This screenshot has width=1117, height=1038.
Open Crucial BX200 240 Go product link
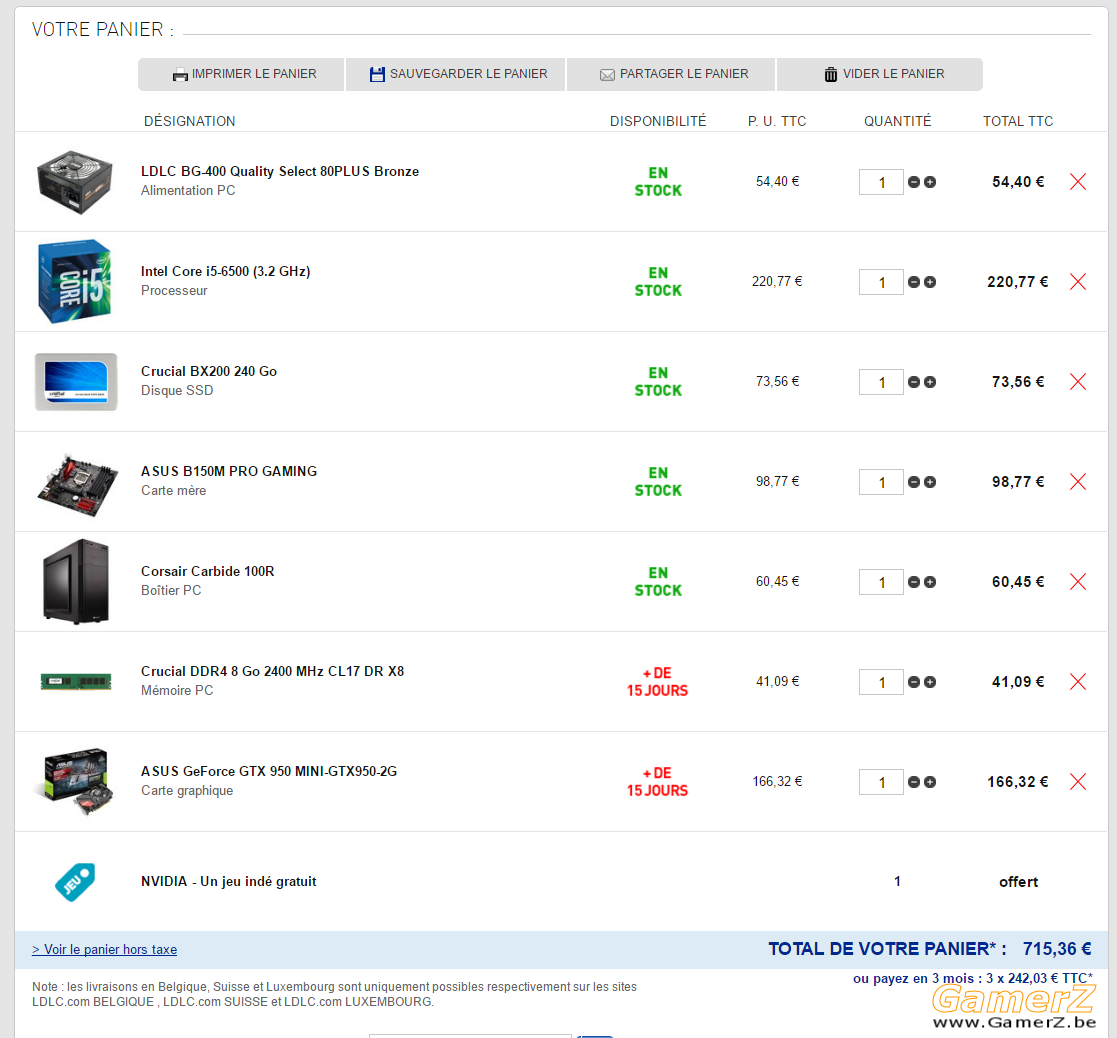click(209, 371)
